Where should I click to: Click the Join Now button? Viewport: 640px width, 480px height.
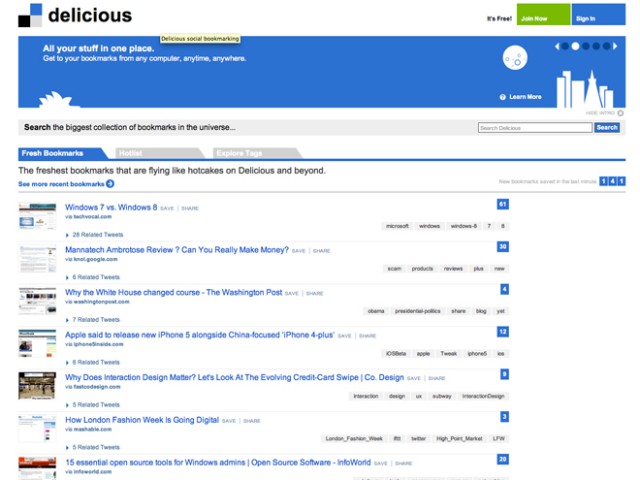coord(543,14)
